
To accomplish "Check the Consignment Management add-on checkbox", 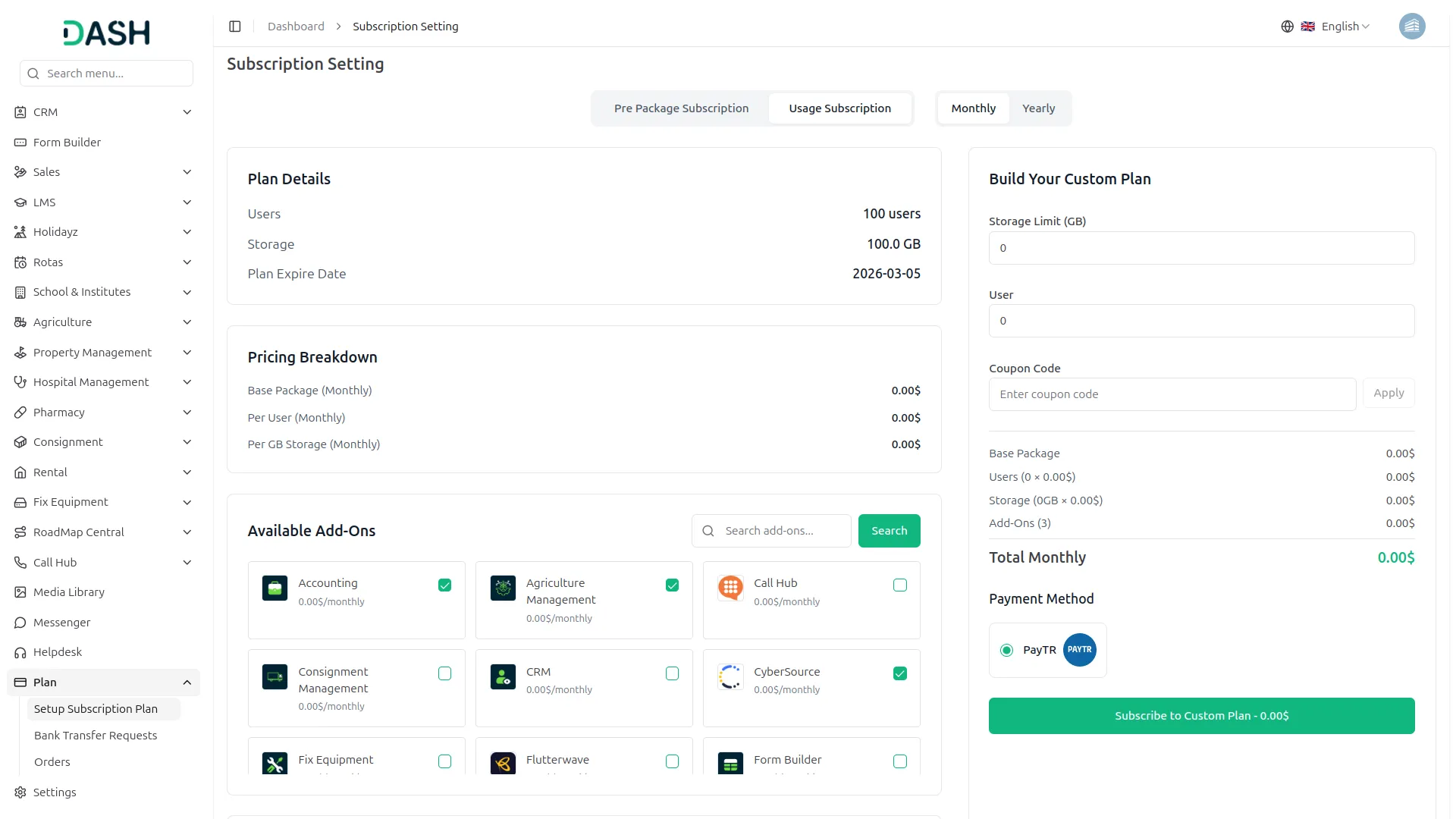I will 444,673.
